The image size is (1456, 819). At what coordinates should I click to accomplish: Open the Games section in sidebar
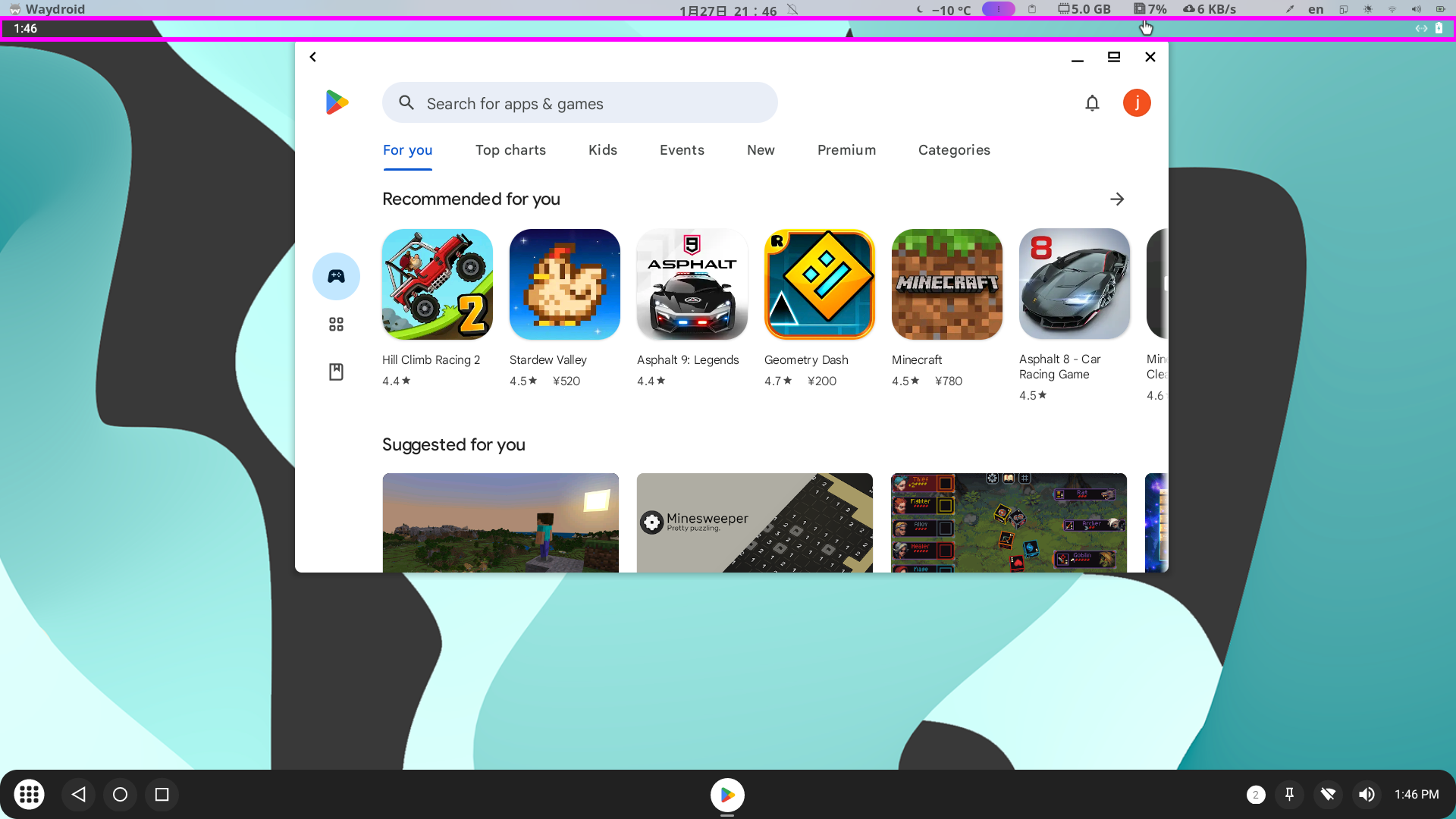(336, 276)
